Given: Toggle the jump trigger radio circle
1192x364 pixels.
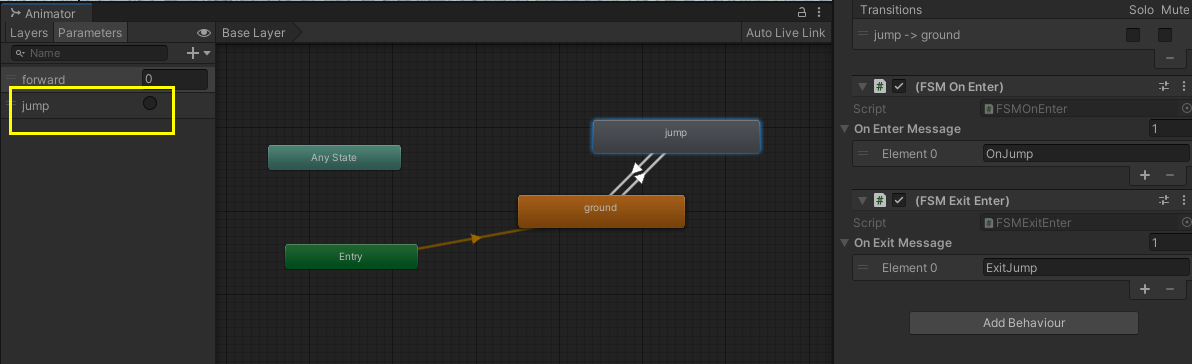Looking at the screenshot, I should click(x=150, y=103).
